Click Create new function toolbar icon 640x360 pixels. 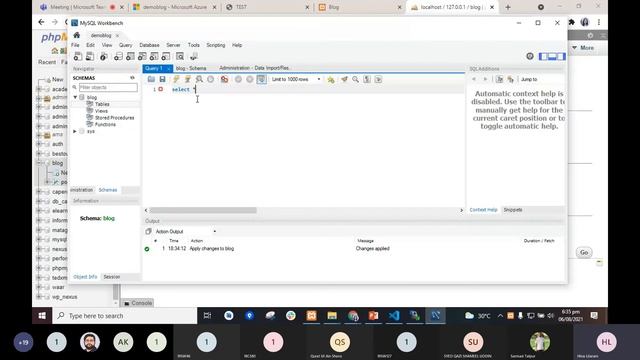tap(166, 57)
